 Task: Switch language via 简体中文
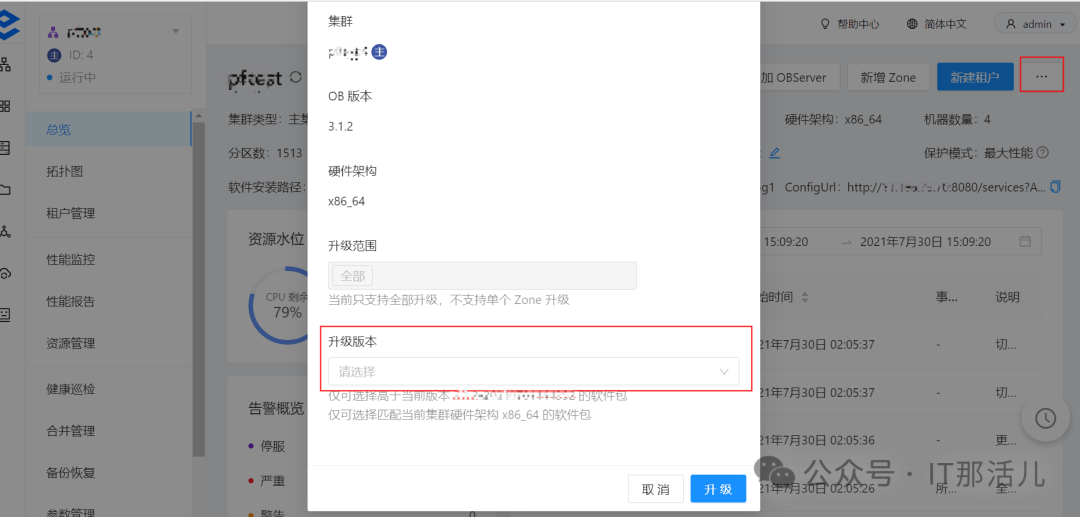pos(946,24)
